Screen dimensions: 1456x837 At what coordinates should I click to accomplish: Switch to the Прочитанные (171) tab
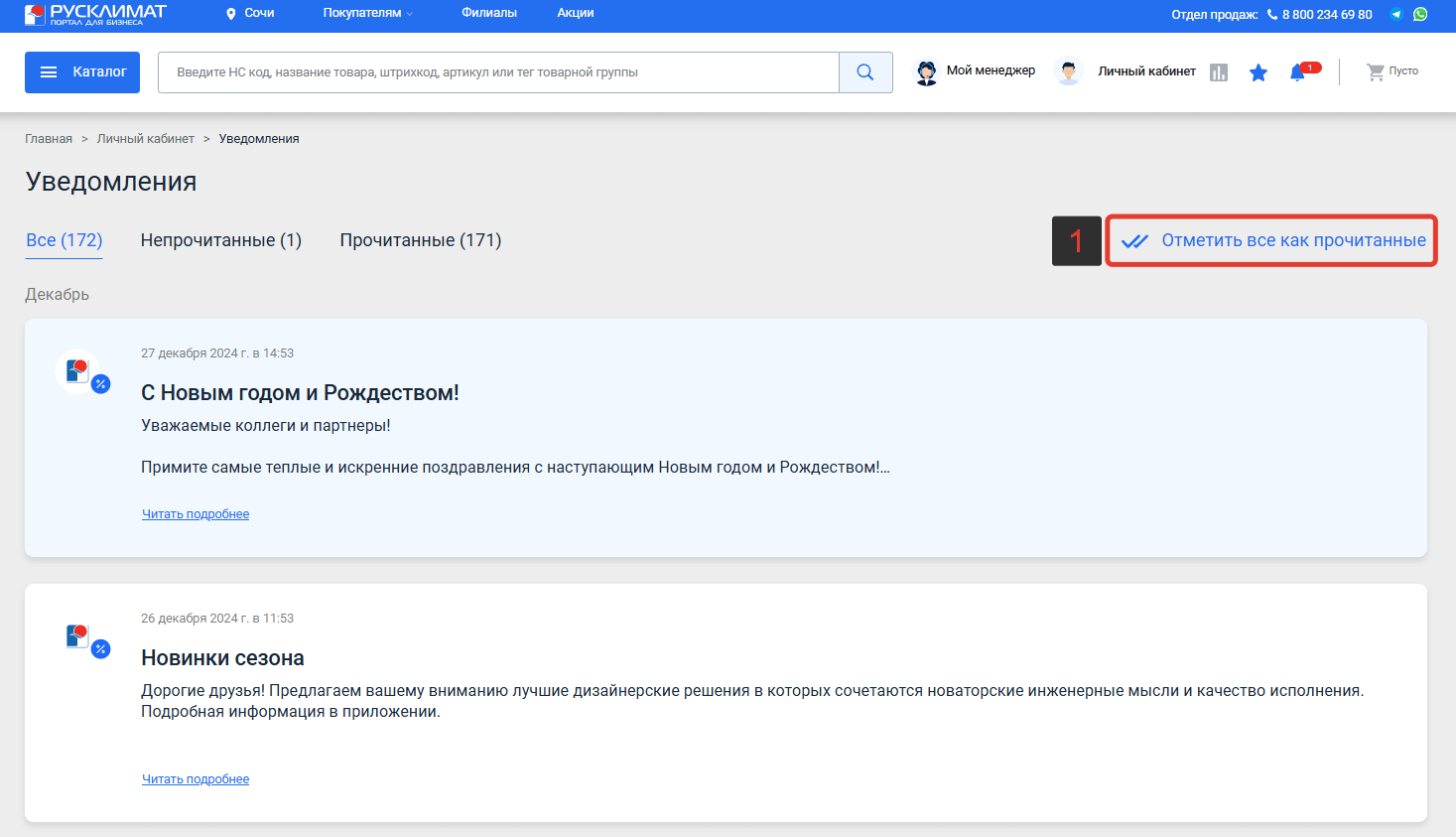pyautogui.click(x=421, y=240)
